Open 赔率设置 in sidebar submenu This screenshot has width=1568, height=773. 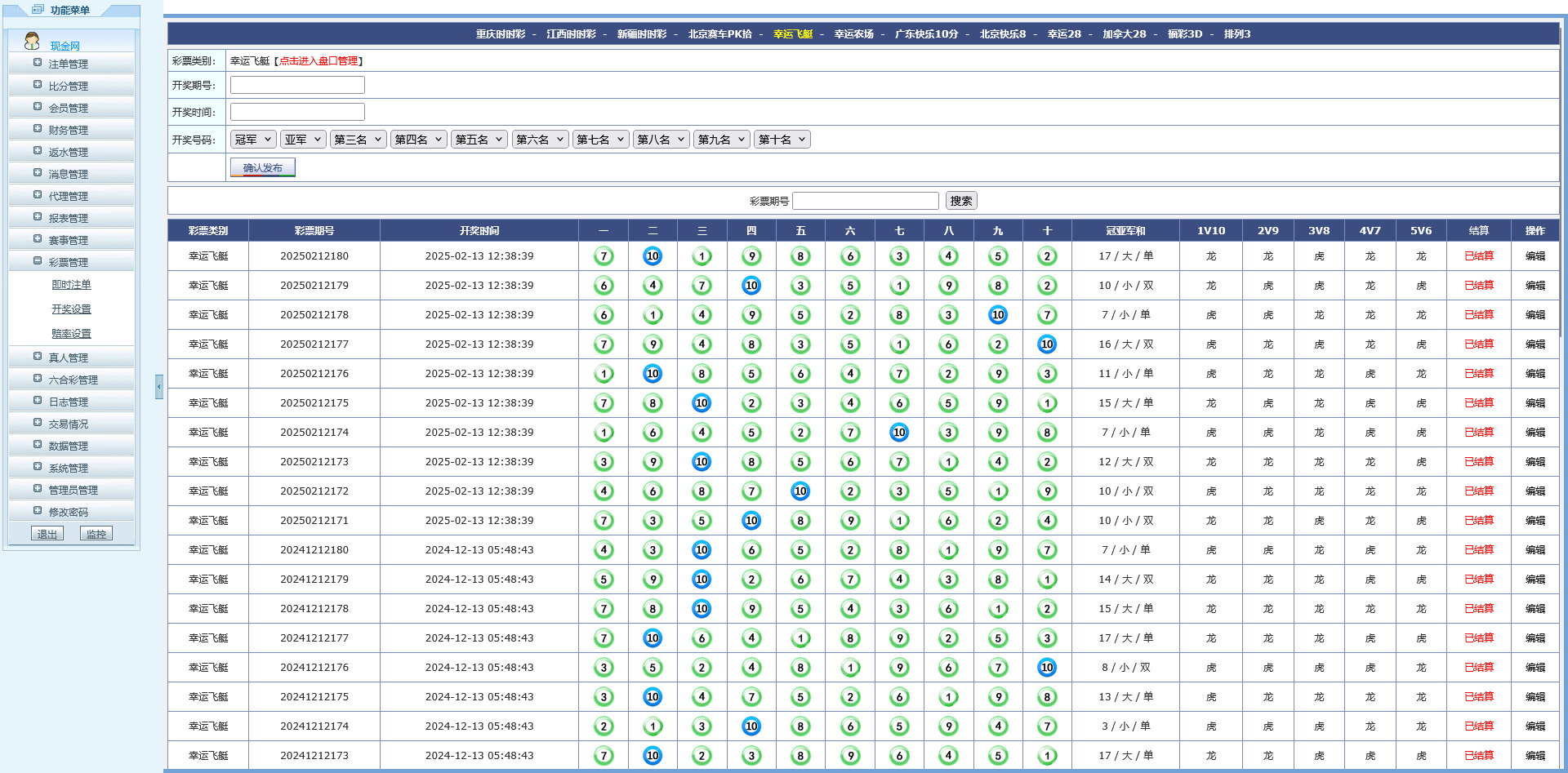pos(72,334)
